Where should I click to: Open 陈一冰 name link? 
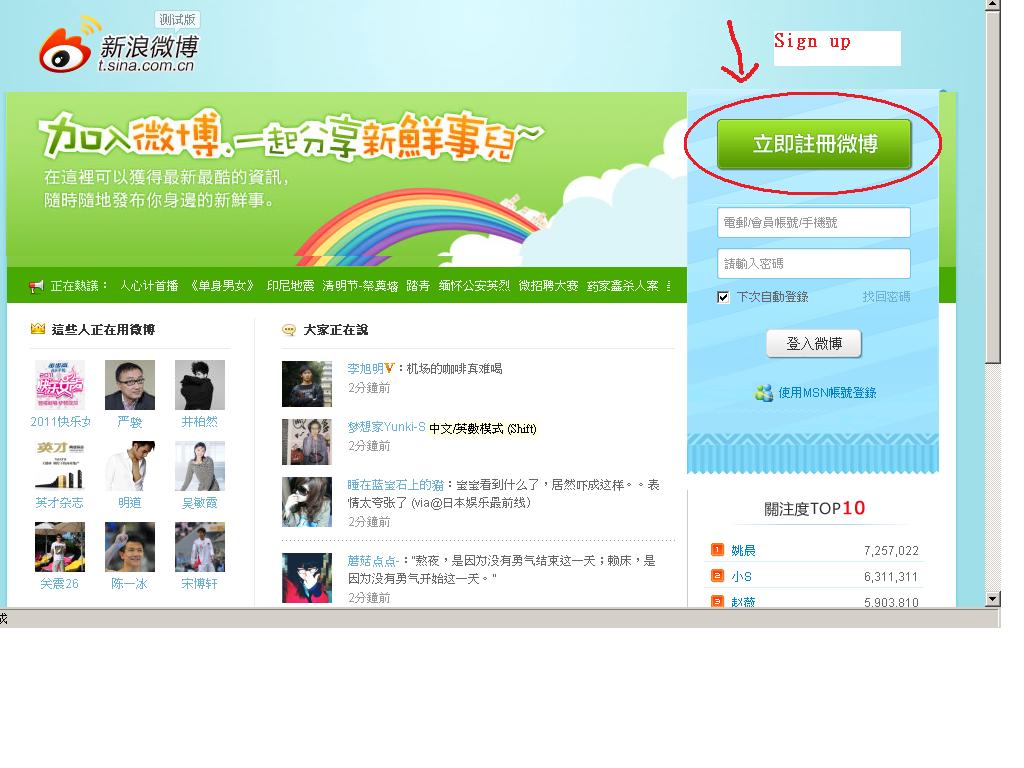click(129, 584)
